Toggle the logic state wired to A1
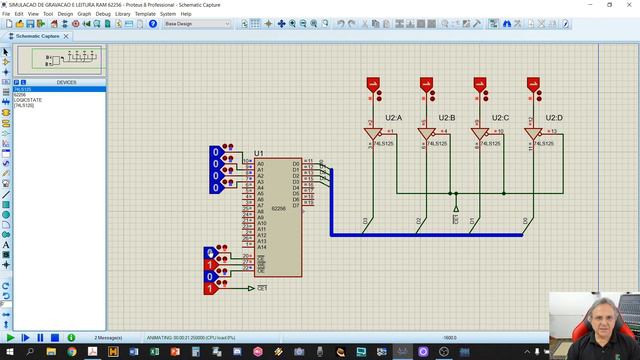Image resolution: width=640 pixels, height=360 pixels. point(216,164)
